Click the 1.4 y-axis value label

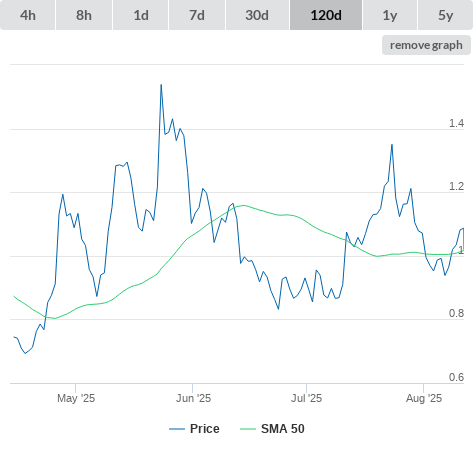click(x=456, y=123)
